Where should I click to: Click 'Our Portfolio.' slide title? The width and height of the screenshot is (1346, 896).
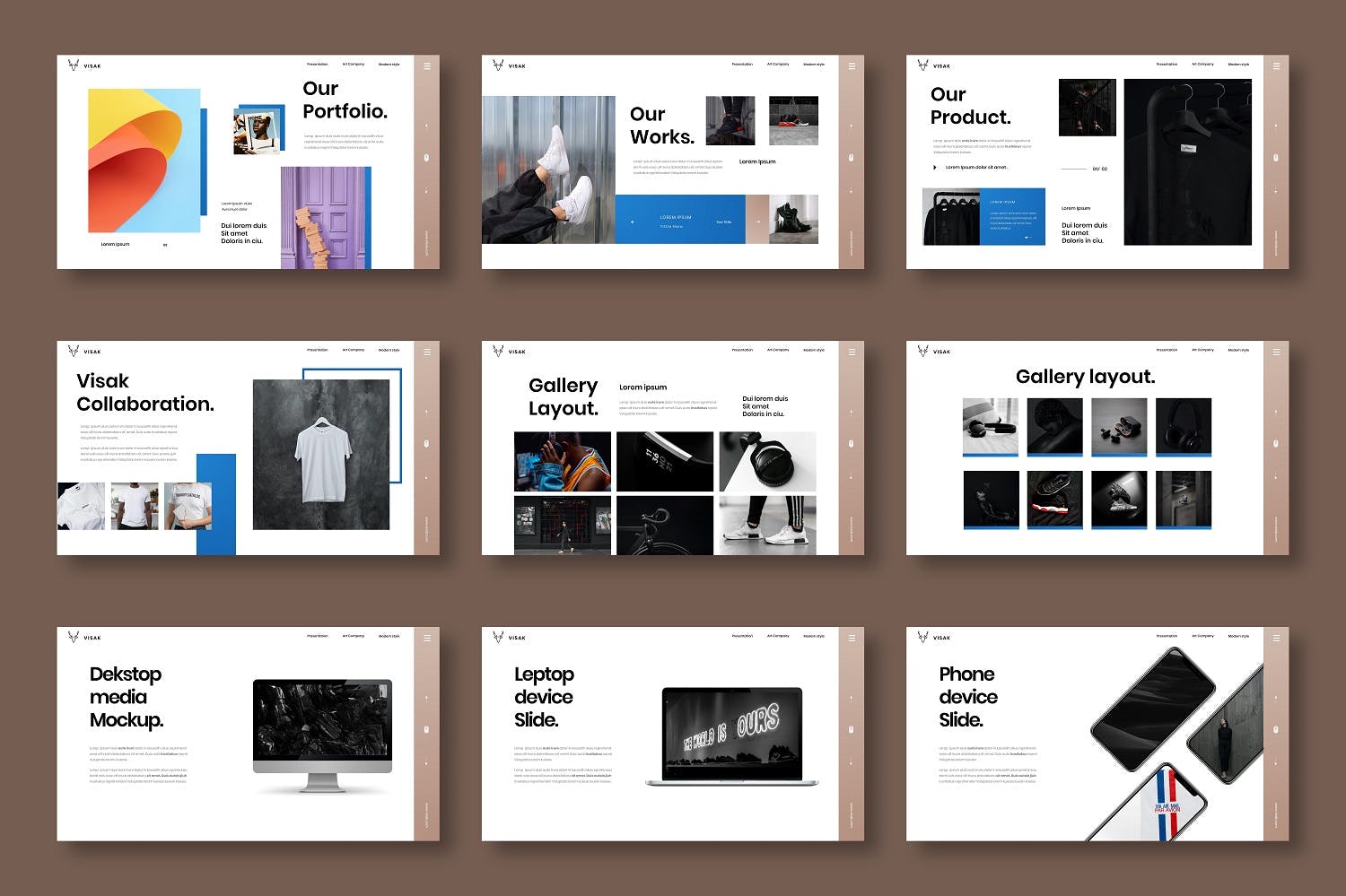pyautogui.click(x=345, y=100)
